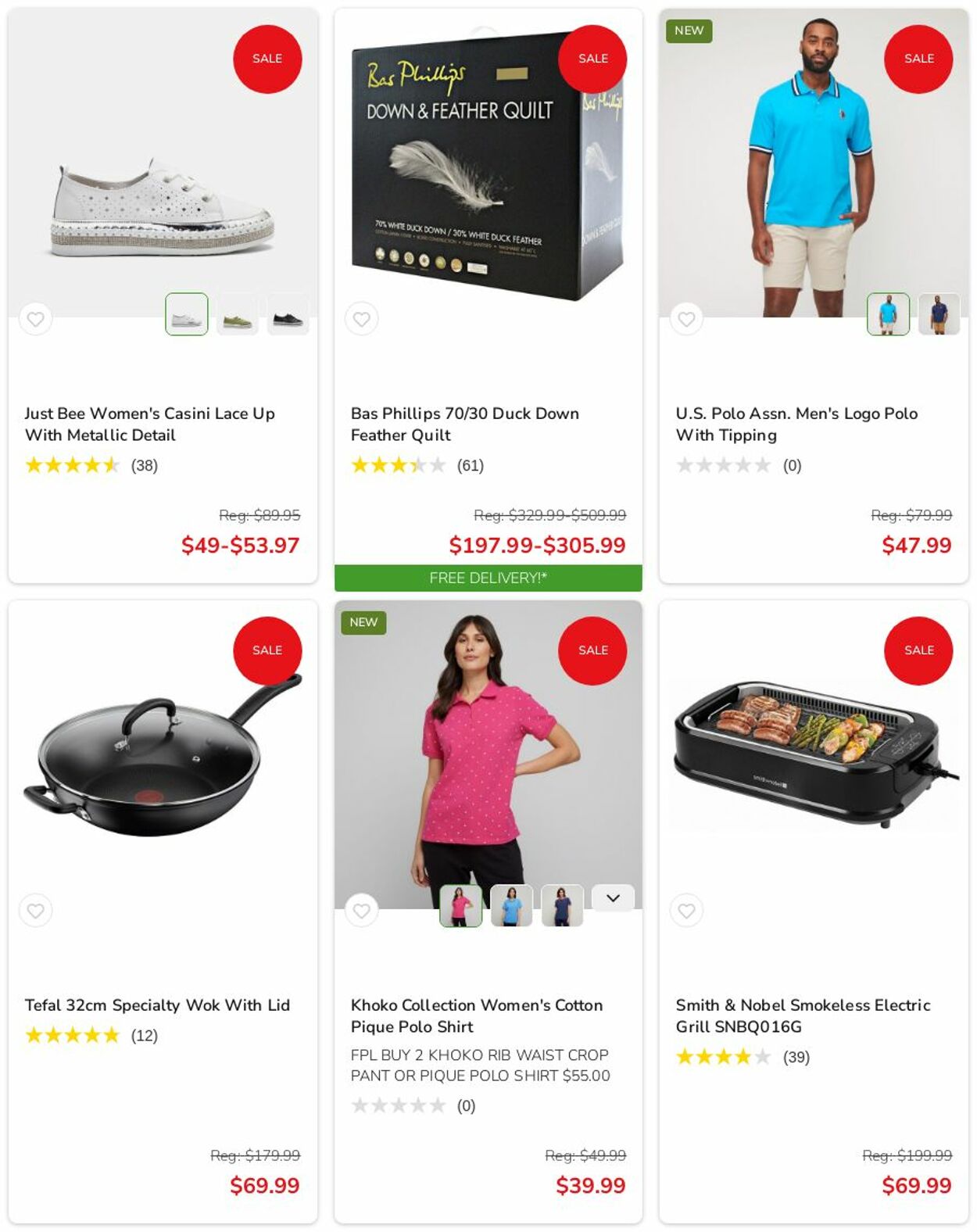This screenshot has width=977, height=1232.
Task: Choose the blue Khoko polo shirt swatch
Action: point(511,906)
